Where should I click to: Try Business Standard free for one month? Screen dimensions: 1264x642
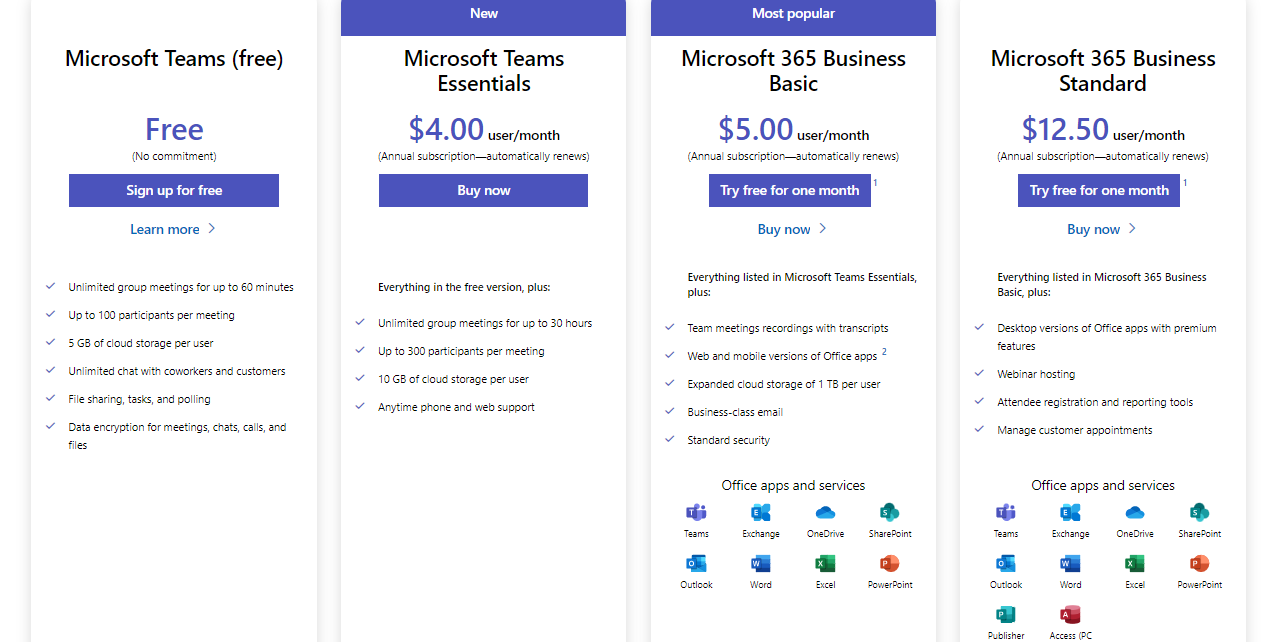[x=1099, y=190]
